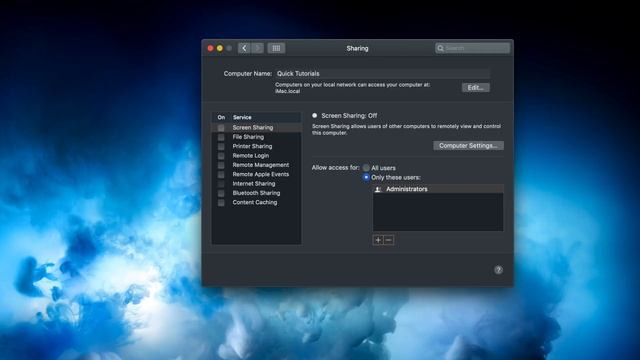Click the Edit... button
The image size is (640, 360).
point(476,88)
